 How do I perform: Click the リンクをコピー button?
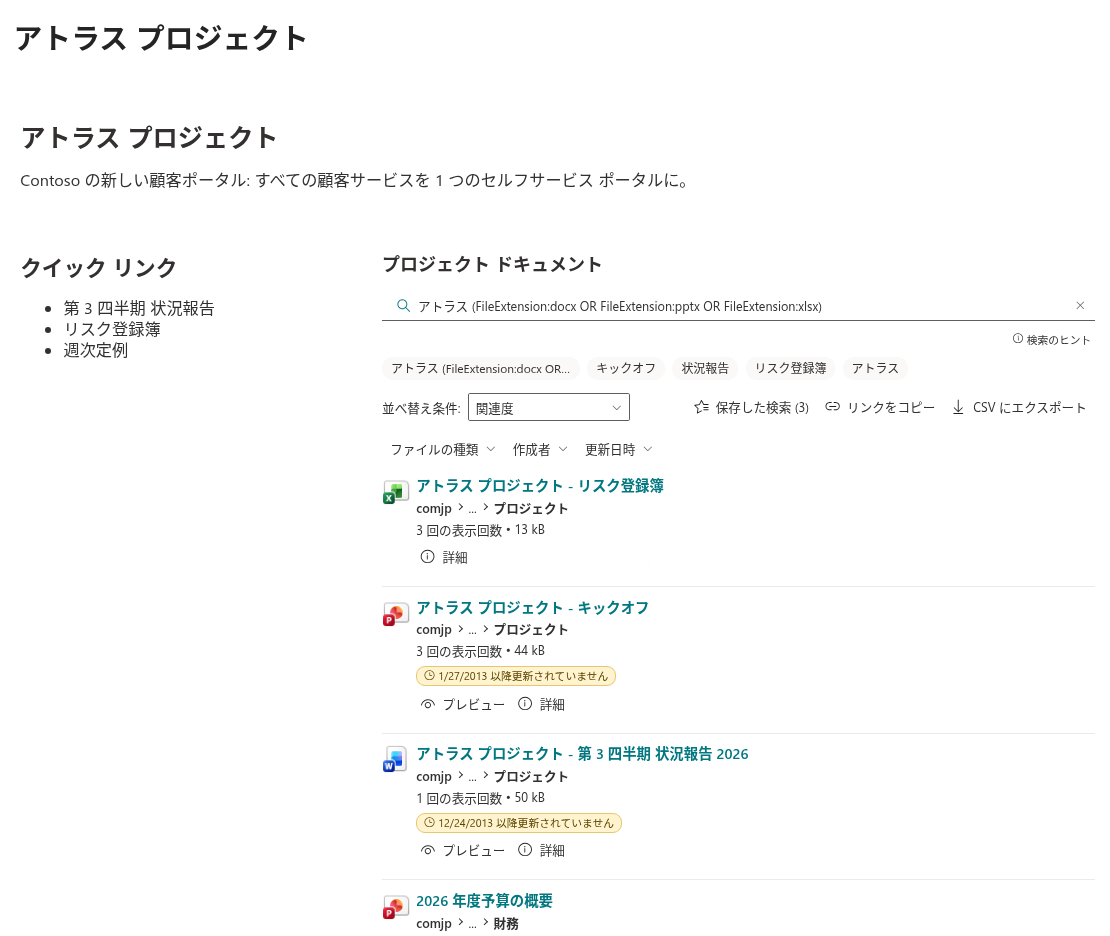(880, 407)
